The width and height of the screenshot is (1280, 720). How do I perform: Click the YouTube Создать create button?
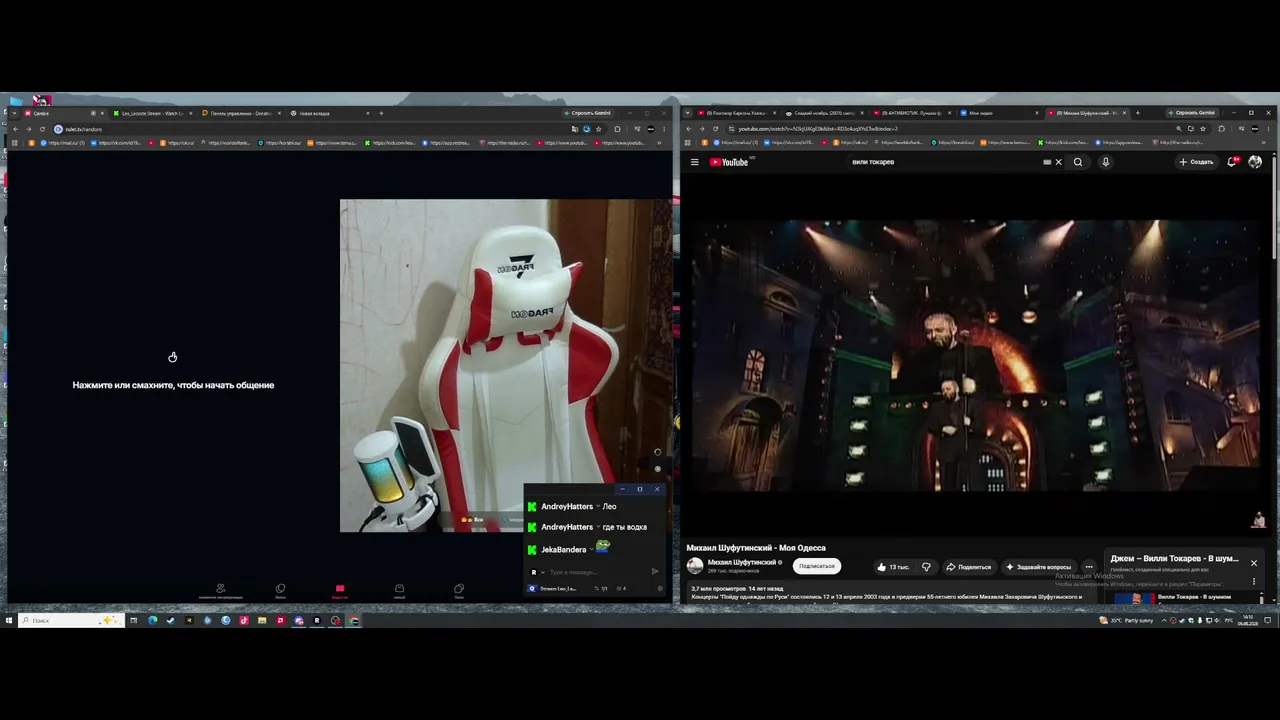coord(1196,162)
